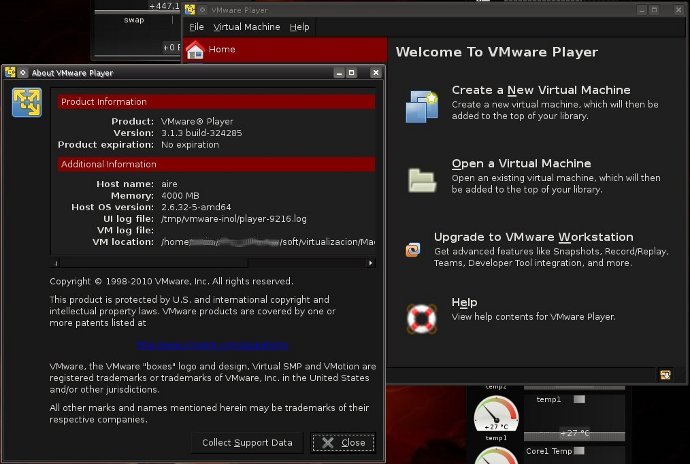Click the VMware Player main window title icon
This screenshot has width=690, height=464.
click(190, 10)
